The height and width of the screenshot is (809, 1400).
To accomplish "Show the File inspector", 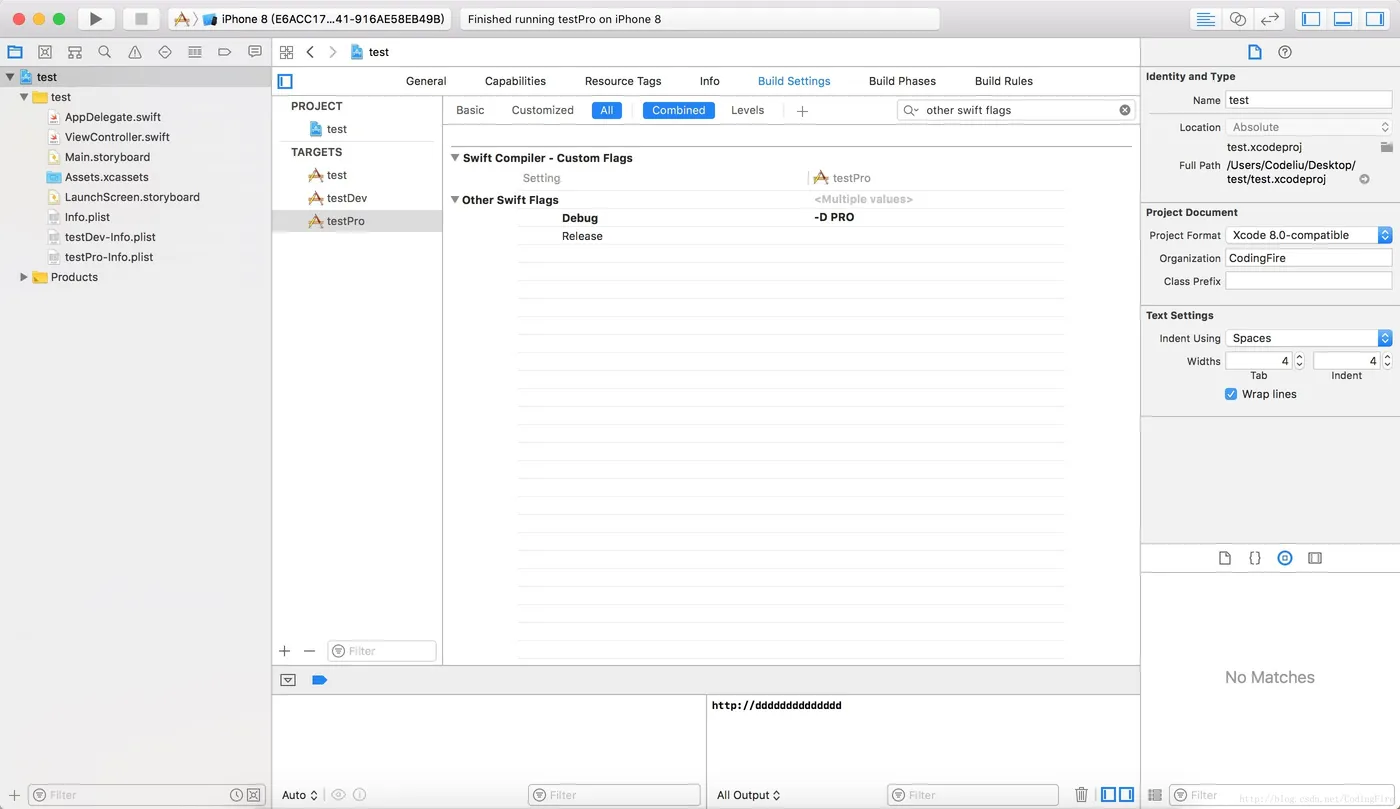I will [1255, 52].
